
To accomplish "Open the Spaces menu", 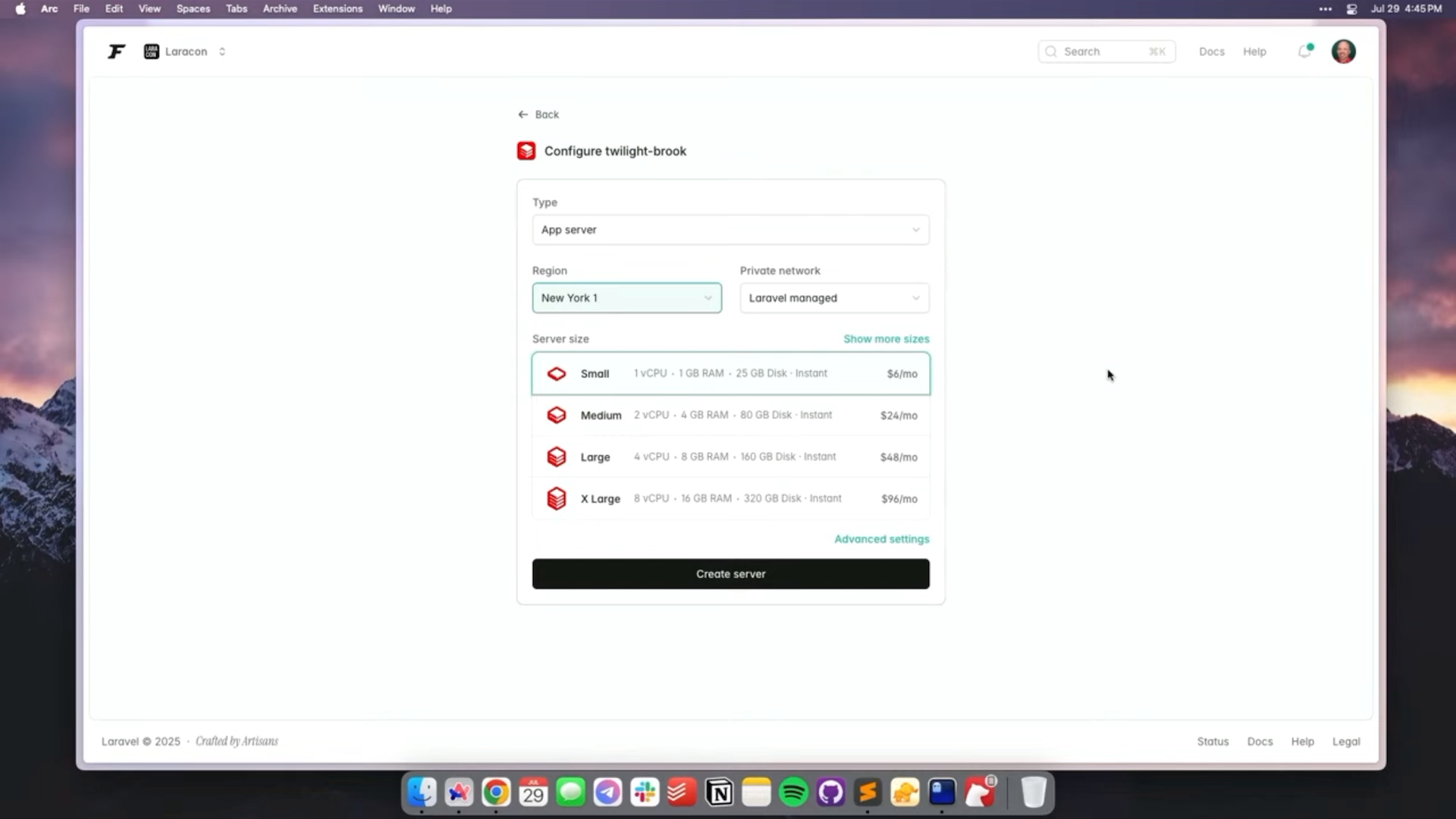I will pos(193,9).
